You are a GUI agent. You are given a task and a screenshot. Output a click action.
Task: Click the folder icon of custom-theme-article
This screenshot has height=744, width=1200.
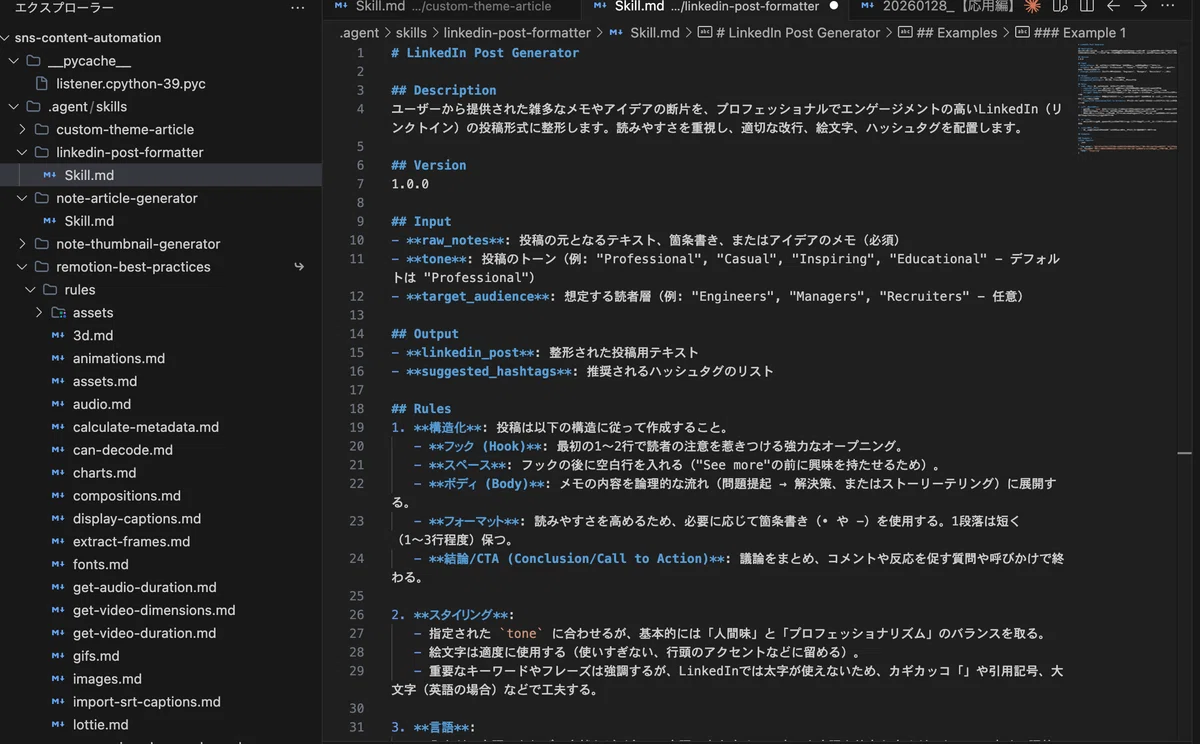(x=41, y=130)
